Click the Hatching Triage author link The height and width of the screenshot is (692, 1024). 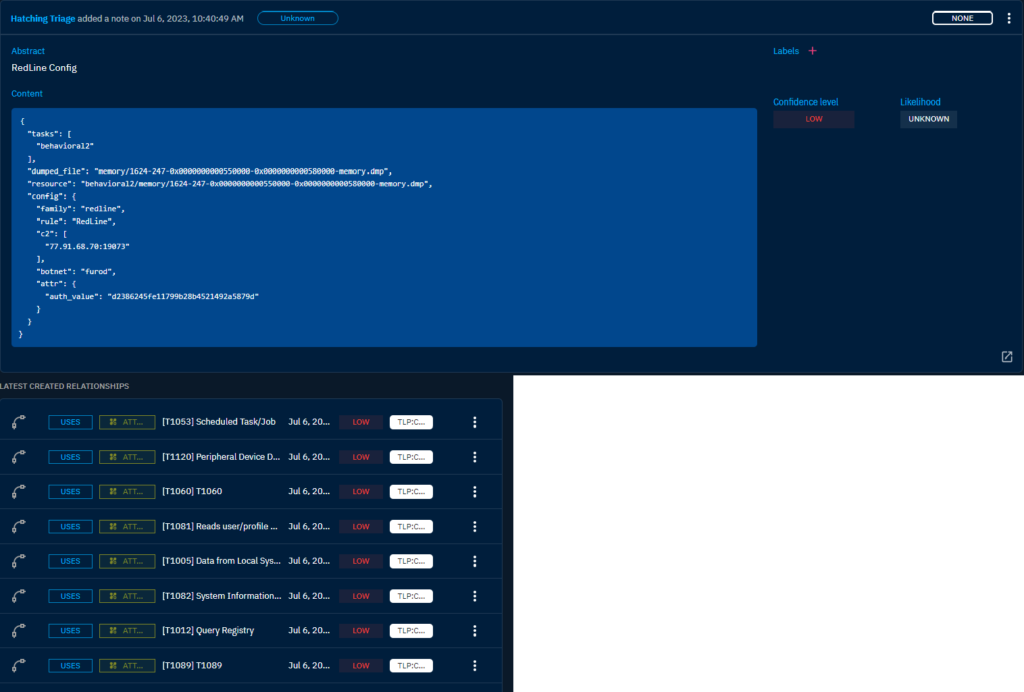tap(42, 18)
